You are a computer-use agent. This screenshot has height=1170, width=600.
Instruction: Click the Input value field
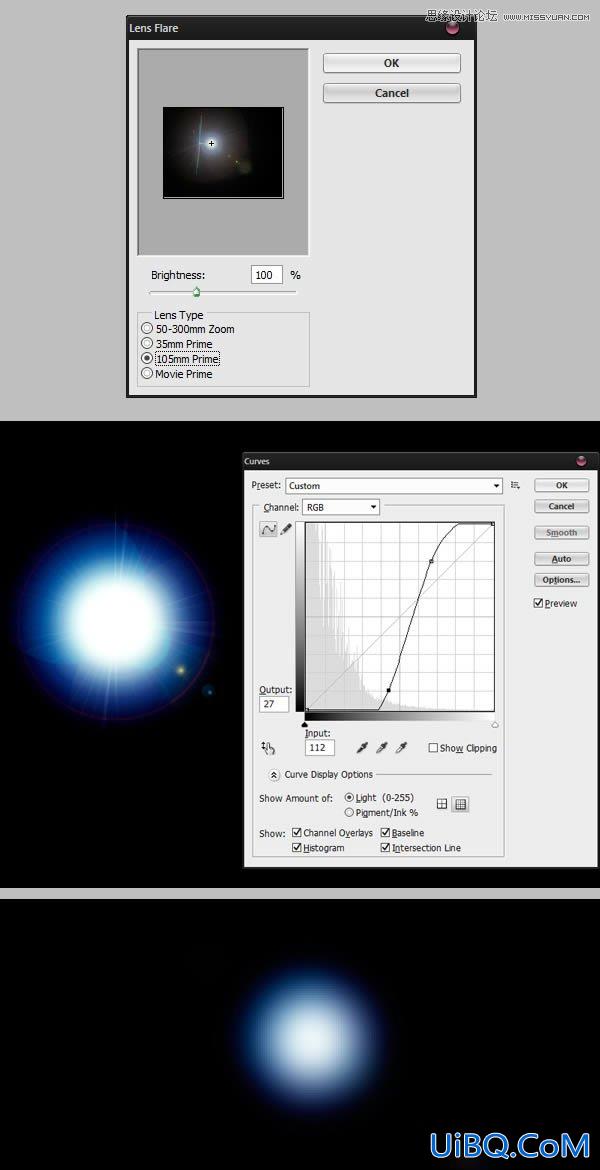pyautogui.click(x=319, y=747)
